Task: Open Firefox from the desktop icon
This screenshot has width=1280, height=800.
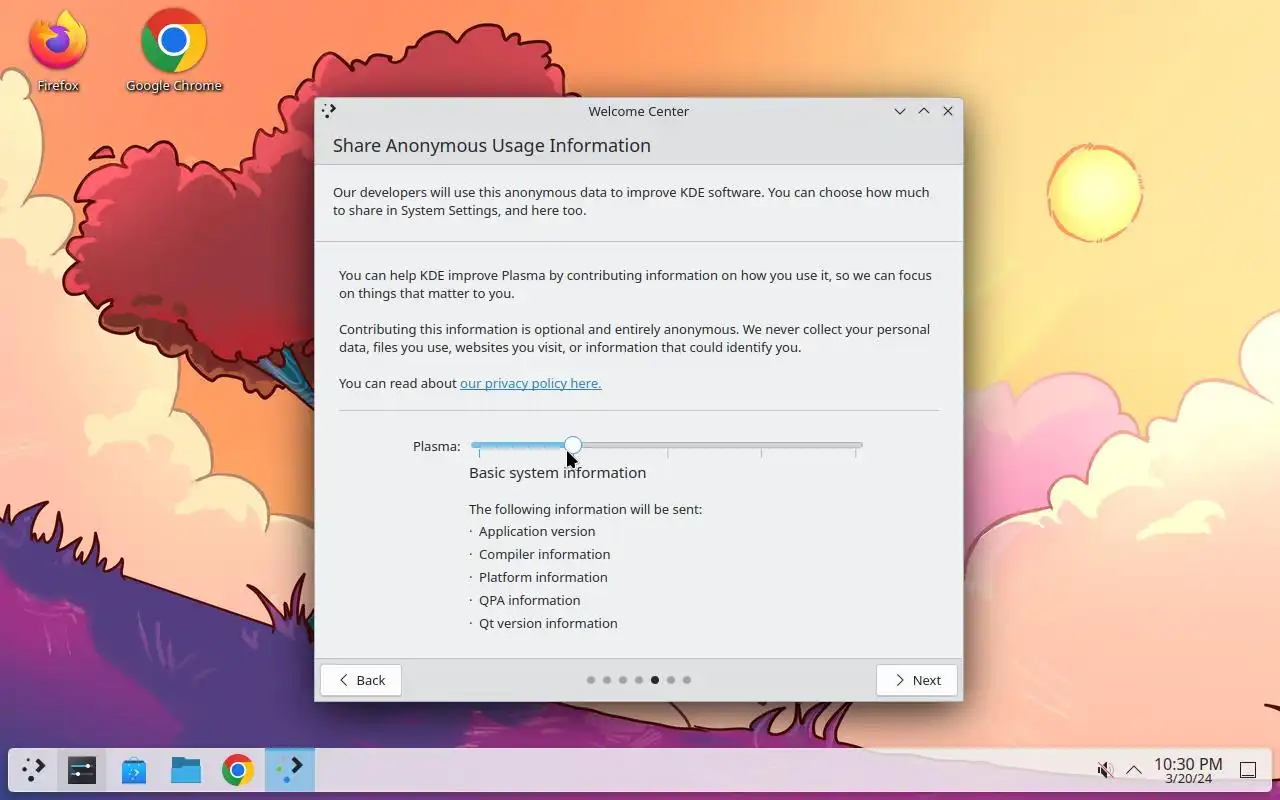Action: click(58, 51)
